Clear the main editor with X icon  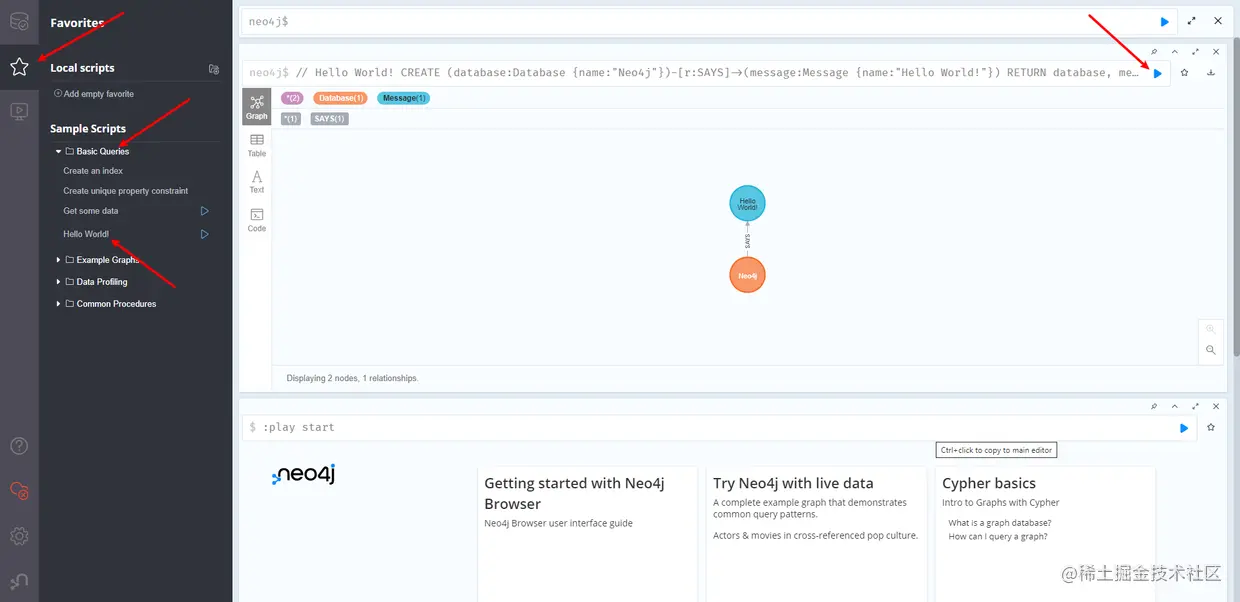pyautogui.click(x=1217, y=21)
